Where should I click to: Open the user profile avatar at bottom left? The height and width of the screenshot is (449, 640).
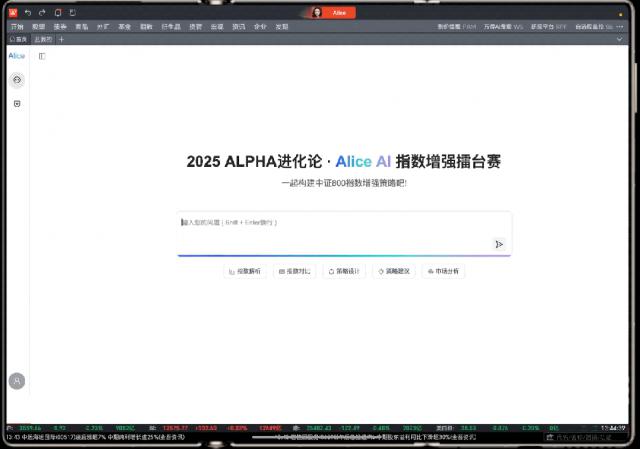17,381
